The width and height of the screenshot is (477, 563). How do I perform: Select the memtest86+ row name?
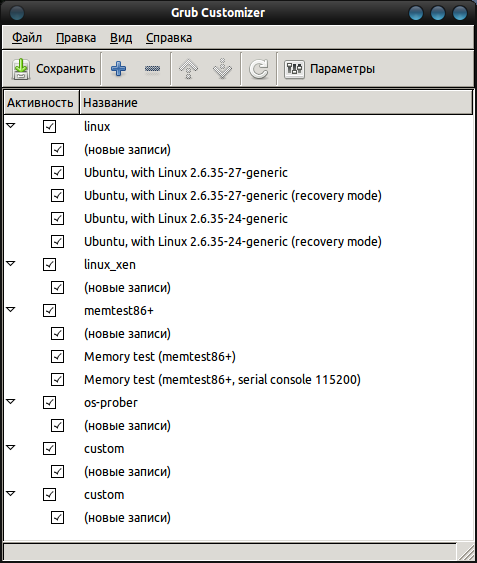119,311
